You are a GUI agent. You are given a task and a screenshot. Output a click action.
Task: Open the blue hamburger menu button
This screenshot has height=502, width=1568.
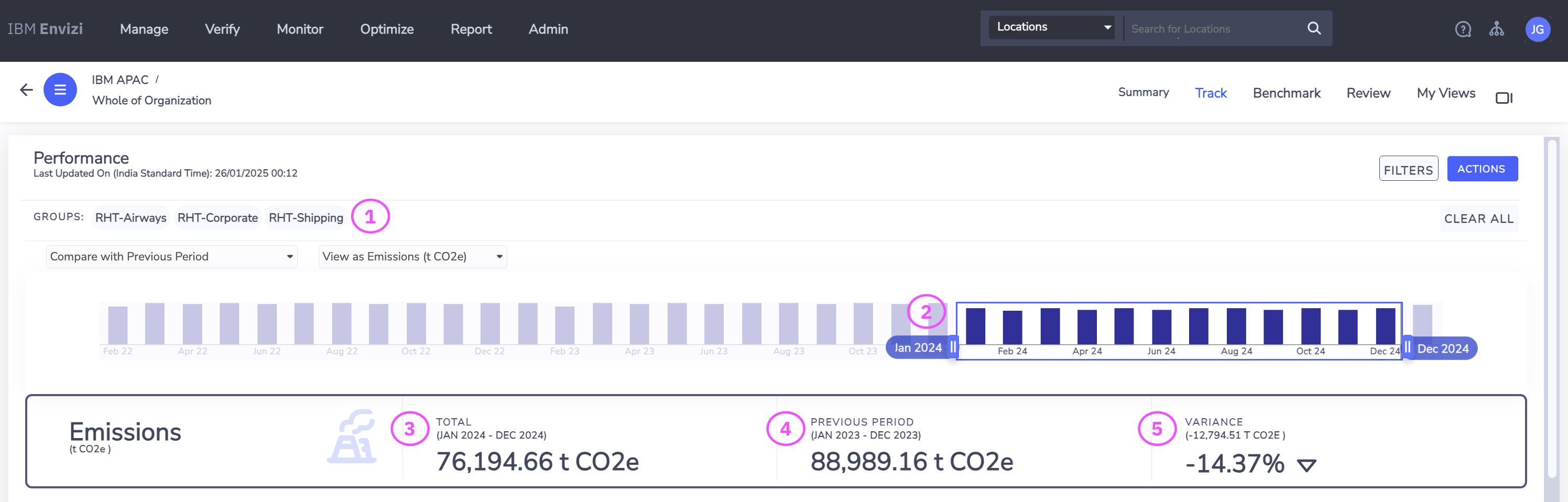click(60, 90)
